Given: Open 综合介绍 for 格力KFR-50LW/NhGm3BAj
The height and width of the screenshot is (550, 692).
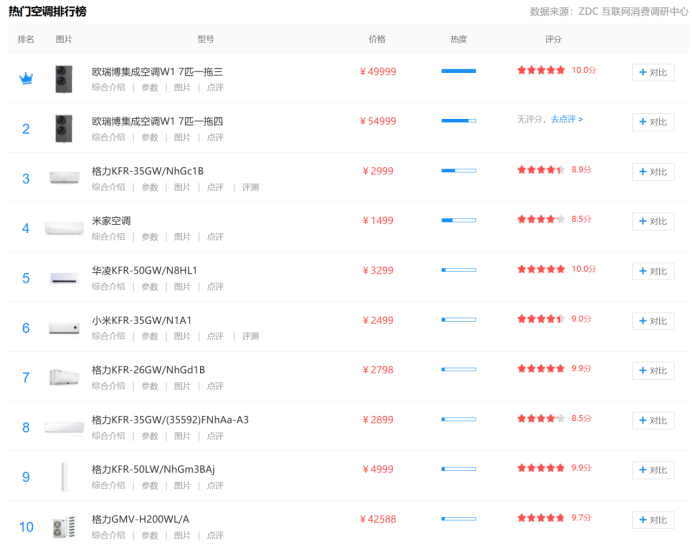Looking at the screenshot, I should (108, 485).
